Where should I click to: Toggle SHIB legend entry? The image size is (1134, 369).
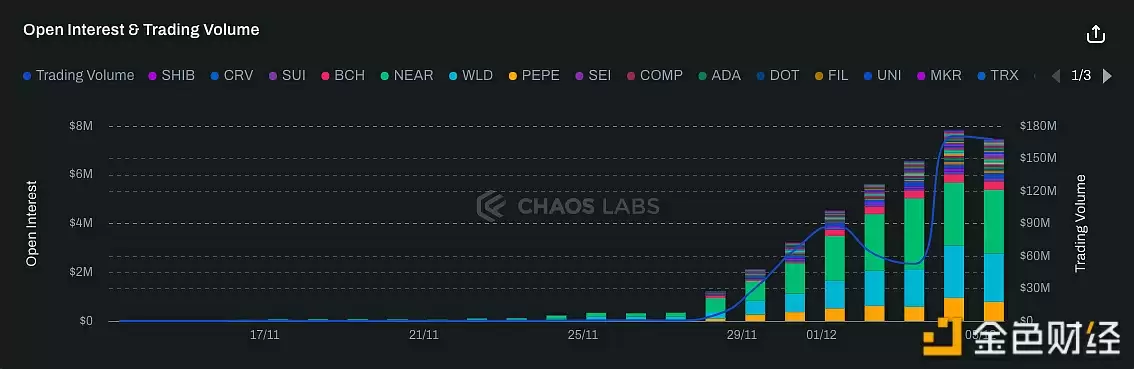point(171,75)
